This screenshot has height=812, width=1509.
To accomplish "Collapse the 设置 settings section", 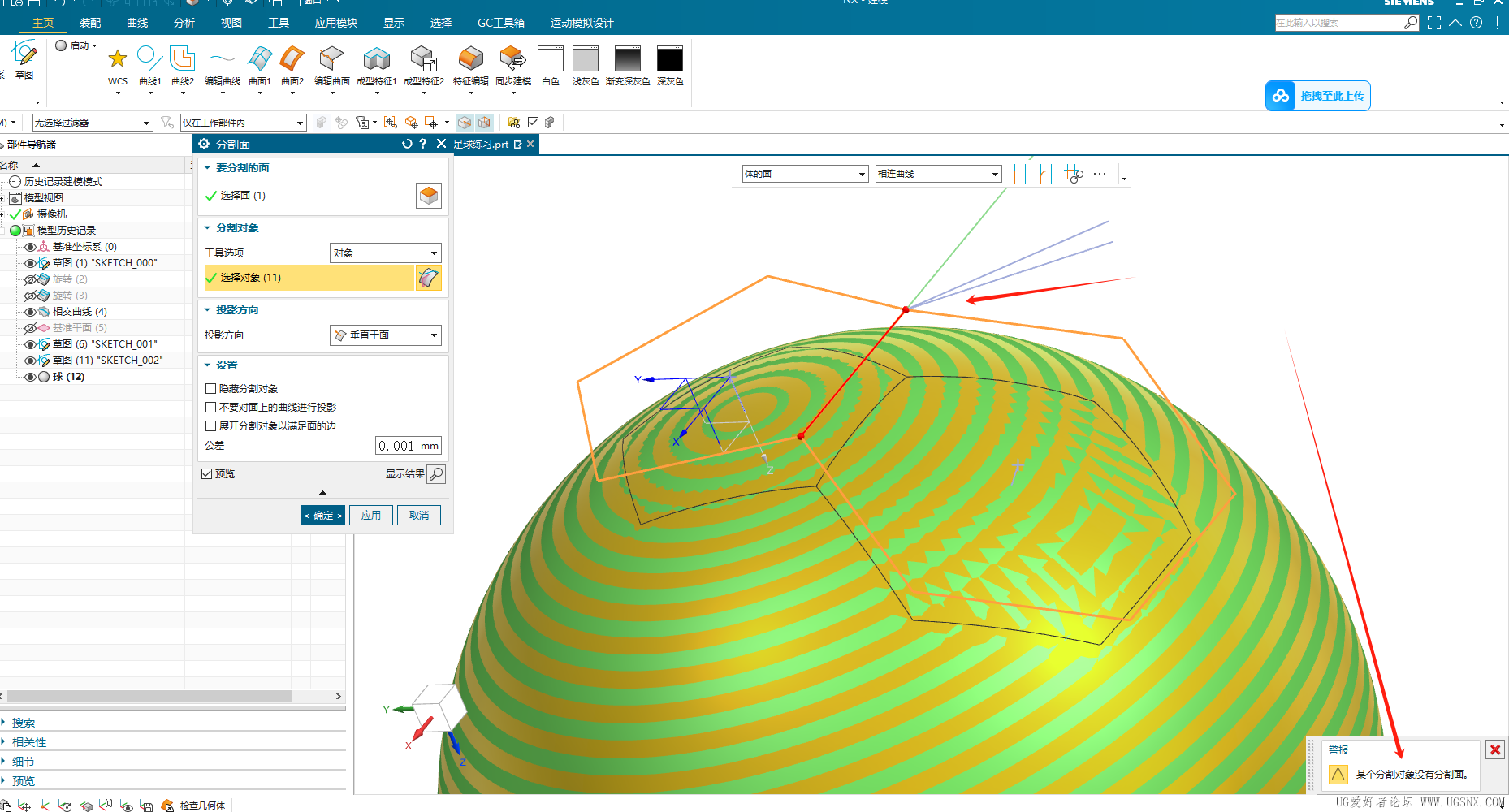I will (207, 365).
